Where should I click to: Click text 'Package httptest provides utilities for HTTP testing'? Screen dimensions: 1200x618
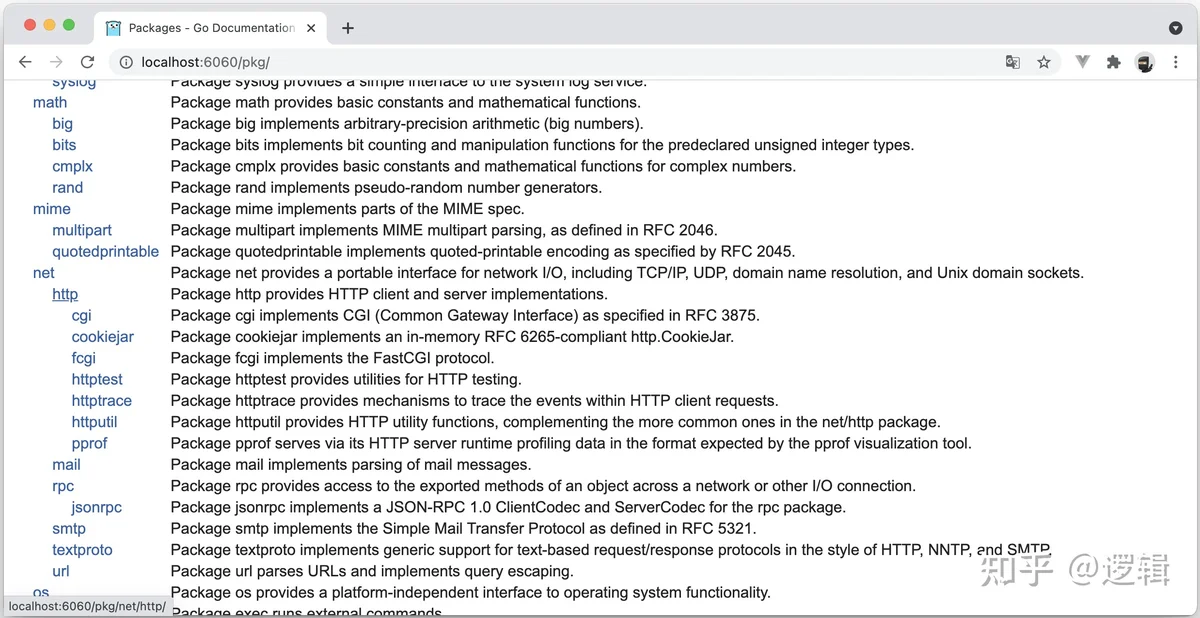346,379
